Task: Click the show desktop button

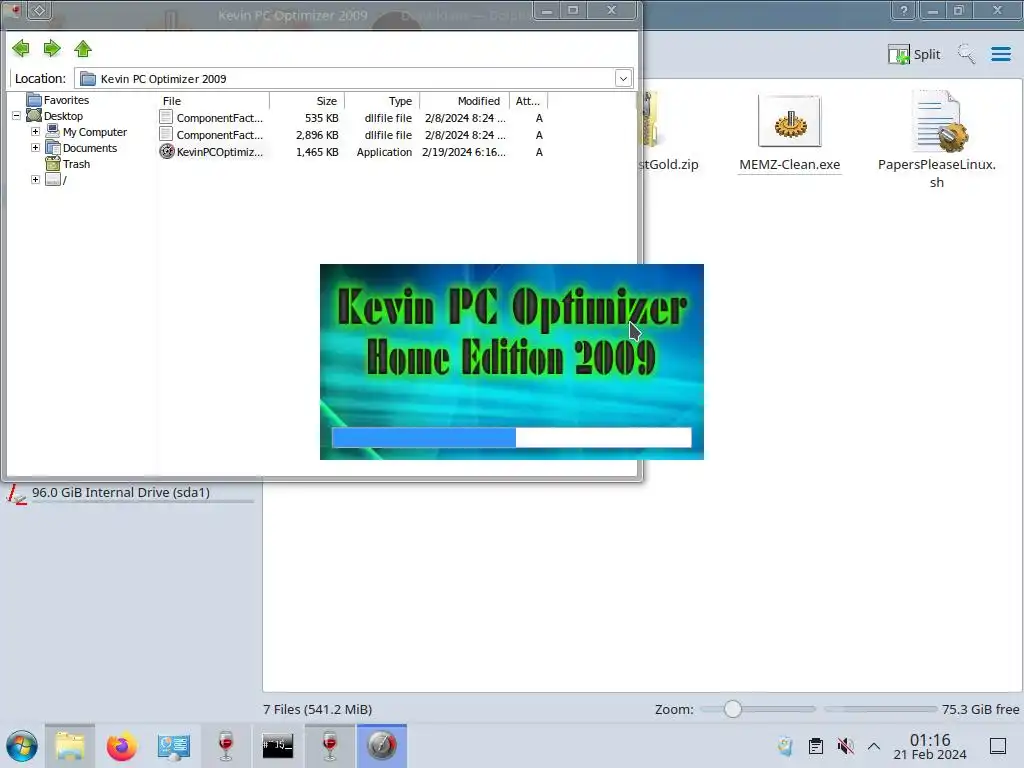Action: 998,746
